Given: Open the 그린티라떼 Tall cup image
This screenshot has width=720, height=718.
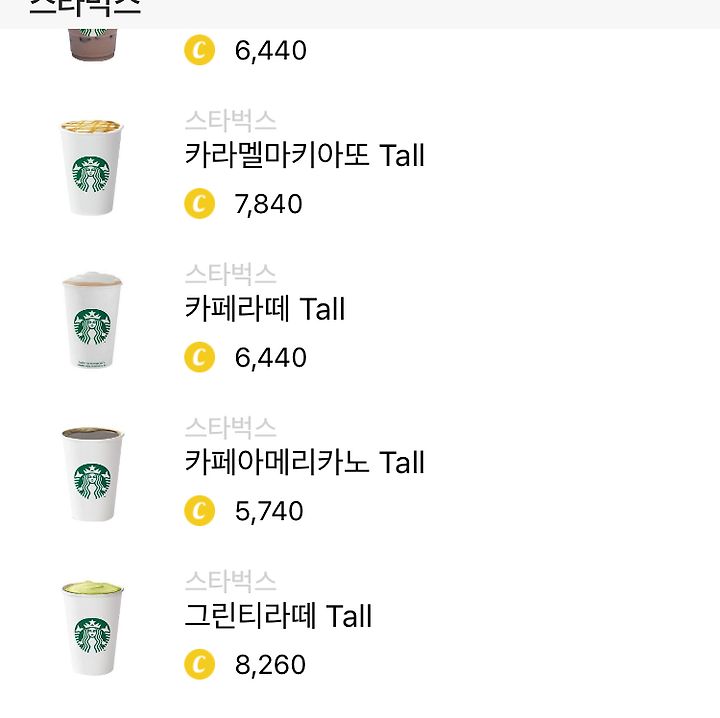Looking at the screenshot, I should click(x=92, y=628).
